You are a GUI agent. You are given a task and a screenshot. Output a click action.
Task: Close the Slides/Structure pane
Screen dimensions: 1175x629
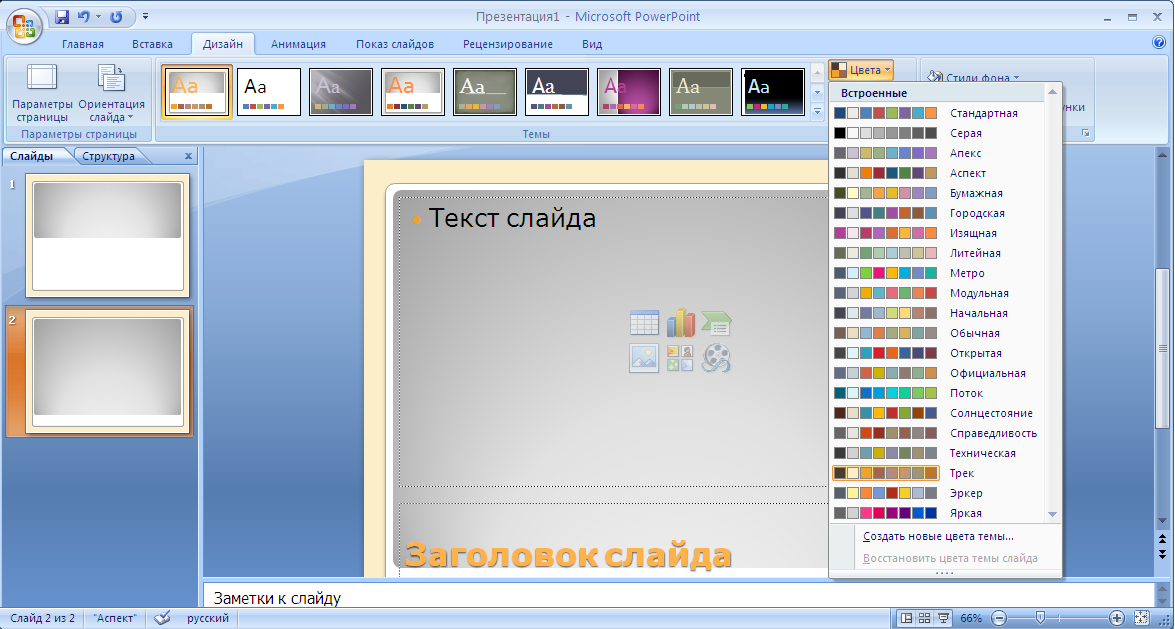click(x=188, y=157)
